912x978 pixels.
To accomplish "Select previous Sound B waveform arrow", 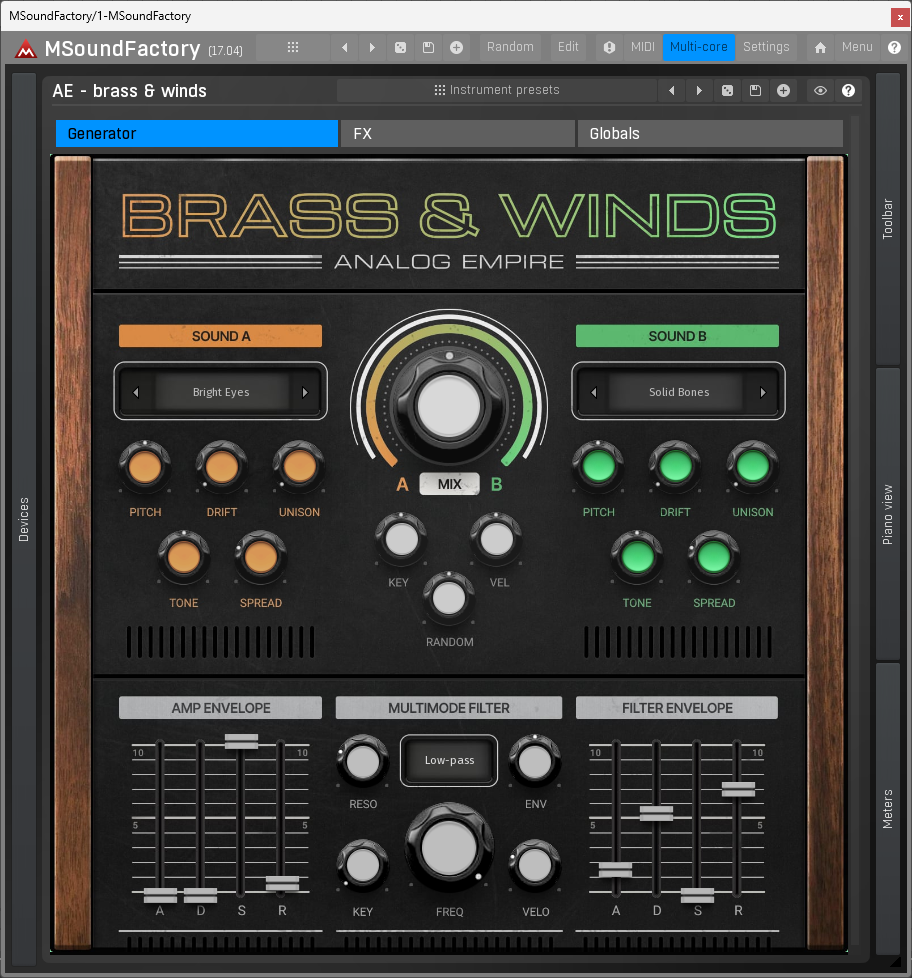I will pyautogui.click(x=594, y=392).
